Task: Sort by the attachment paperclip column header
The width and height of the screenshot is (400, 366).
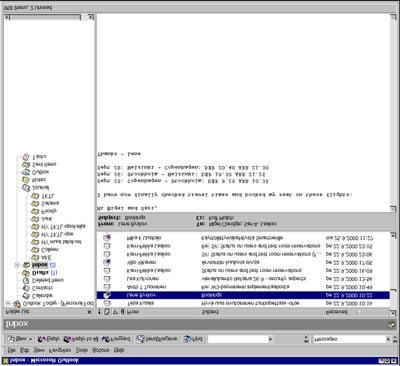Action: pos(122,312)
